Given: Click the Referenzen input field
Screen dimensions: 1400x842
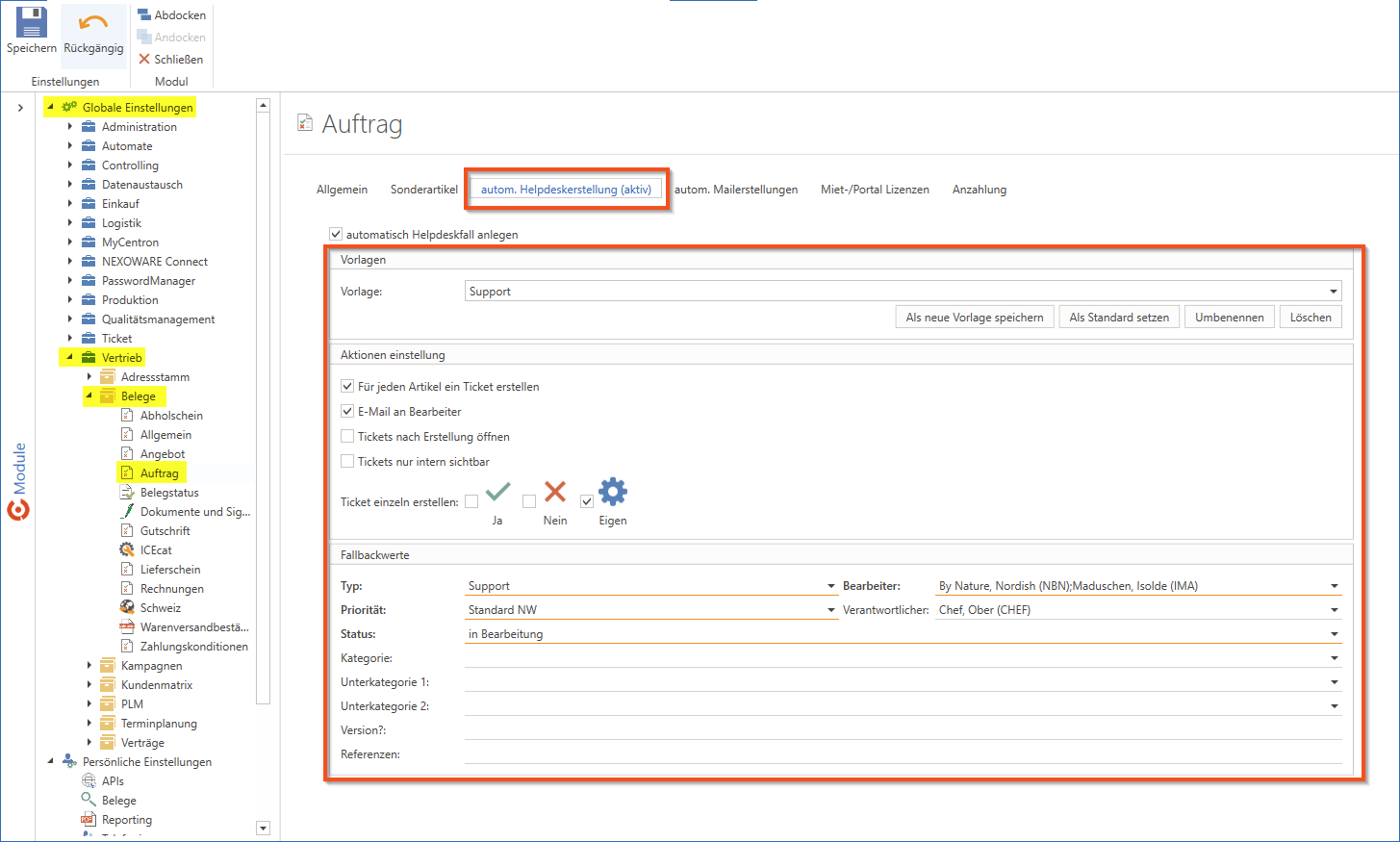Looking at the screenshot, I should [x=903, y=753].
